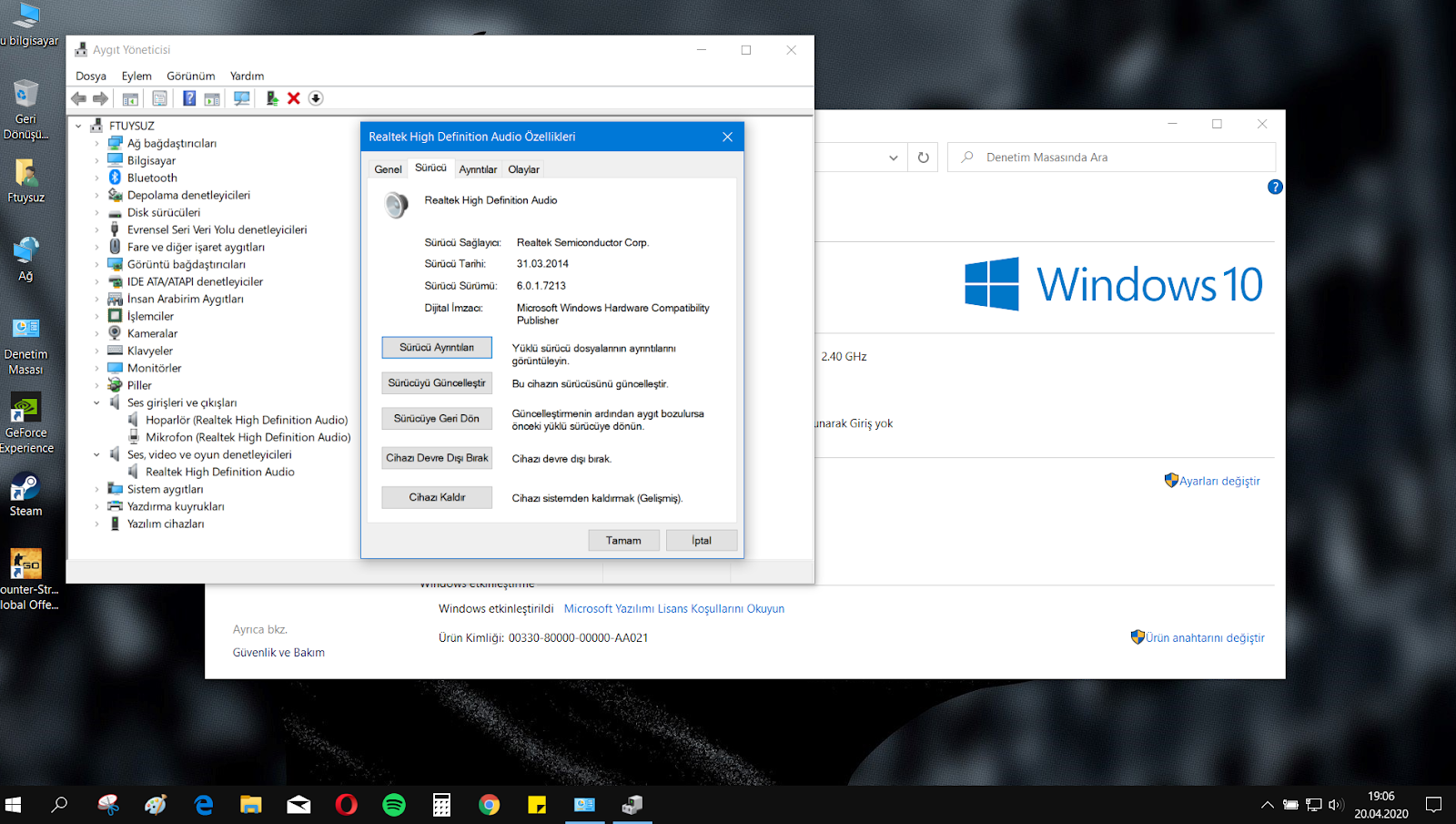This screenshot has height=824, width=1456.
Task: Select Mikrofon (Realtek High Definition Audio) device
Action: tap(248, 437)
